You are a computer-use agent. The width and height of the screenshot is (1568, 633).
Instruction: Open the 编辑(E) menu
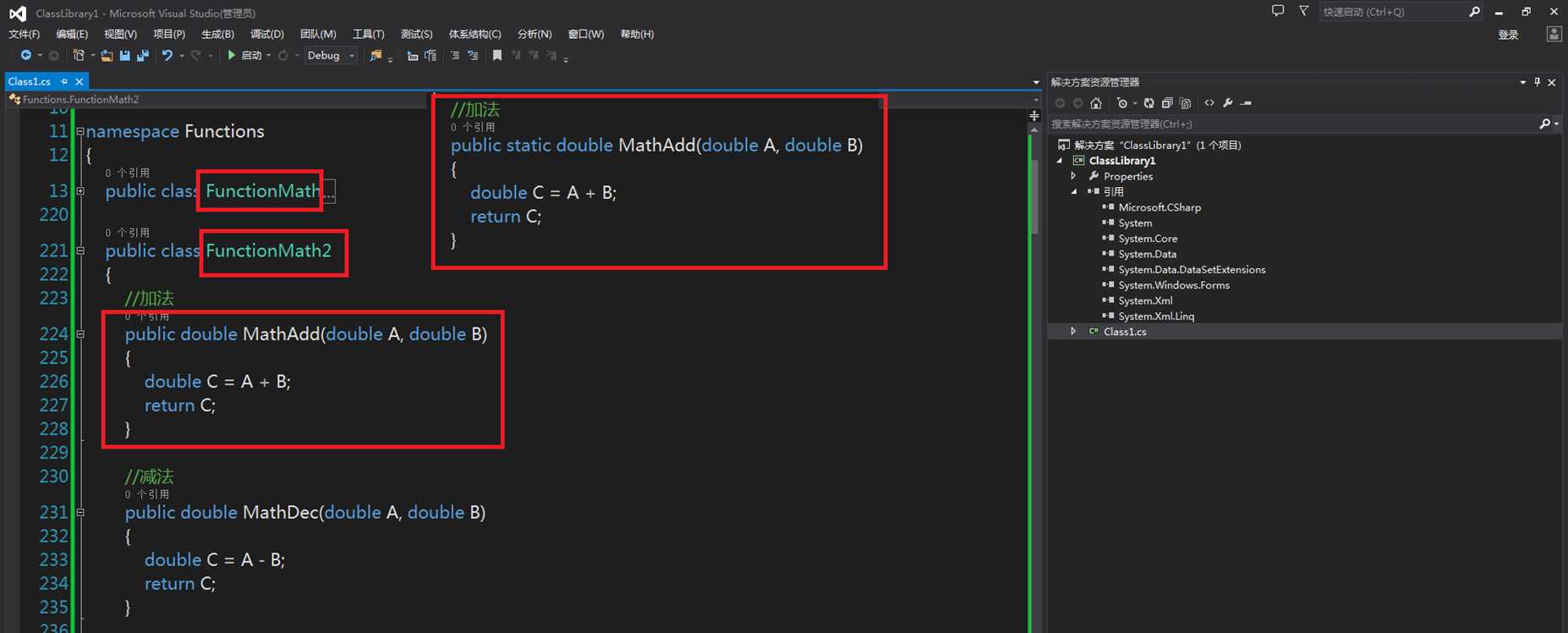(x=72, y=34)
